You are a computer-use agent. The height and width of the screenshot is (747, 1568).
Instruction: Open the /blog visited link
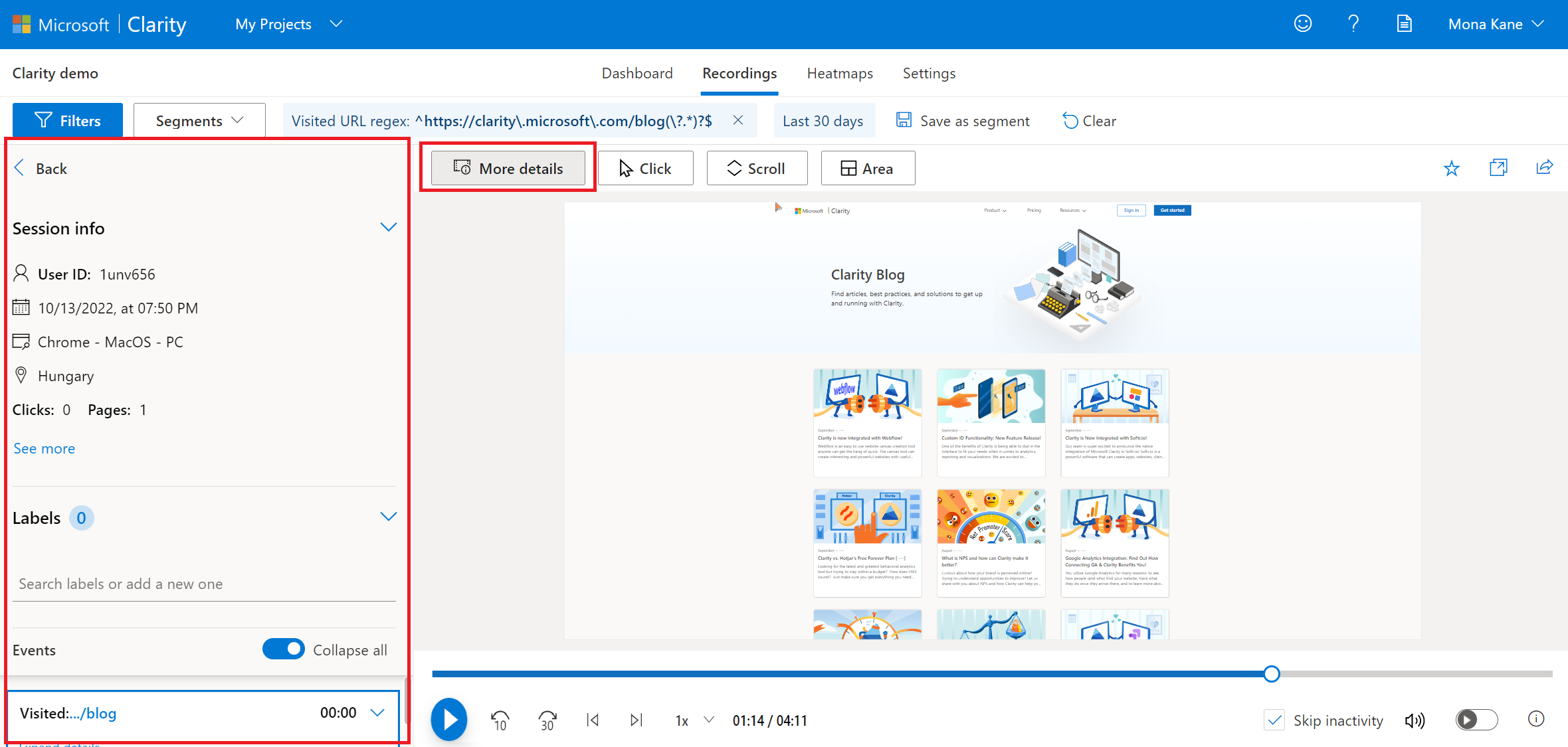pyautogui.click(x=92, y=713)
